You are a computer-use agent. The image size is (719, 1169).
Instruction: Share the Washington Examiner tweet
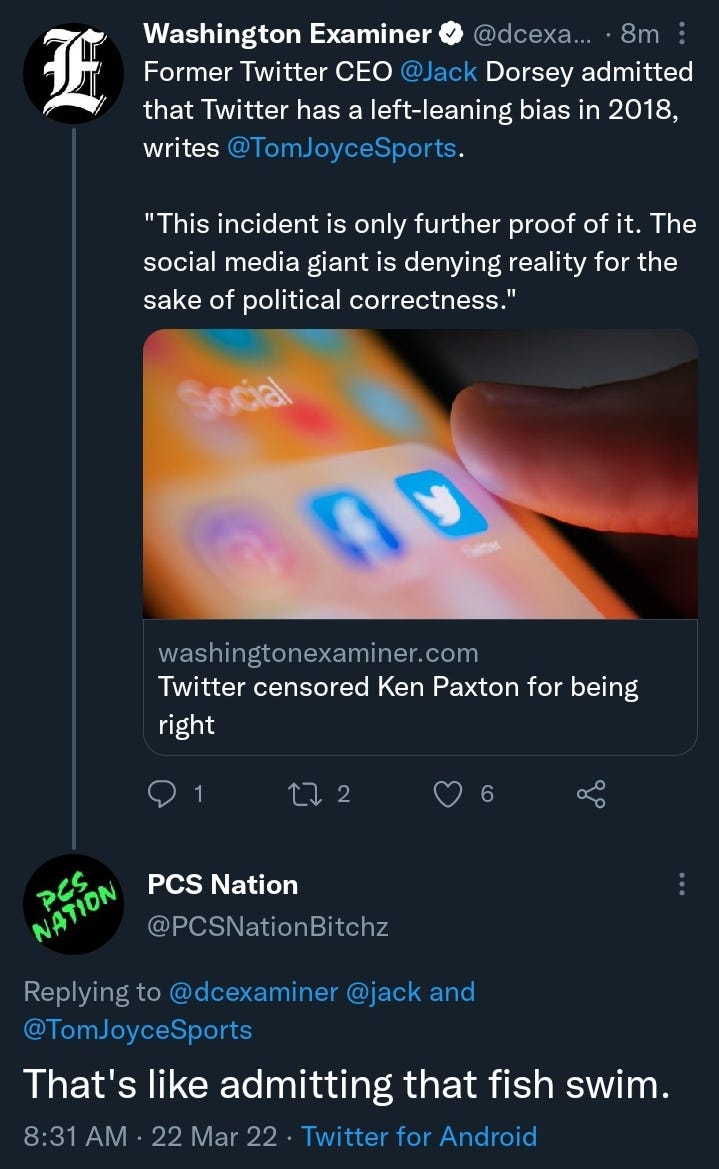pos(591,794)
